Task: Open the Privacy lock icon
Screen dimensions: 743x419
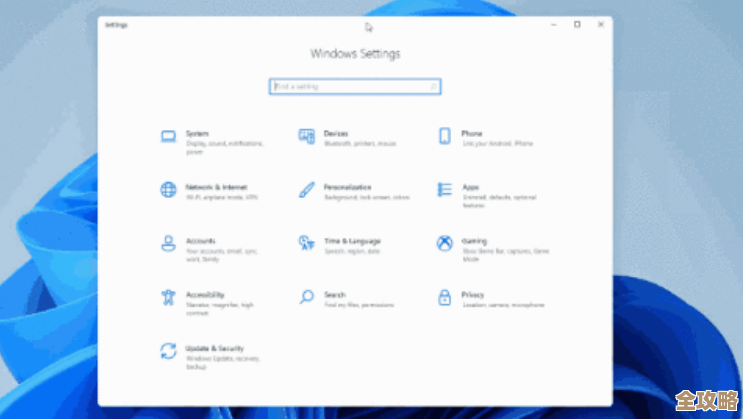Action: click(444, 297)
